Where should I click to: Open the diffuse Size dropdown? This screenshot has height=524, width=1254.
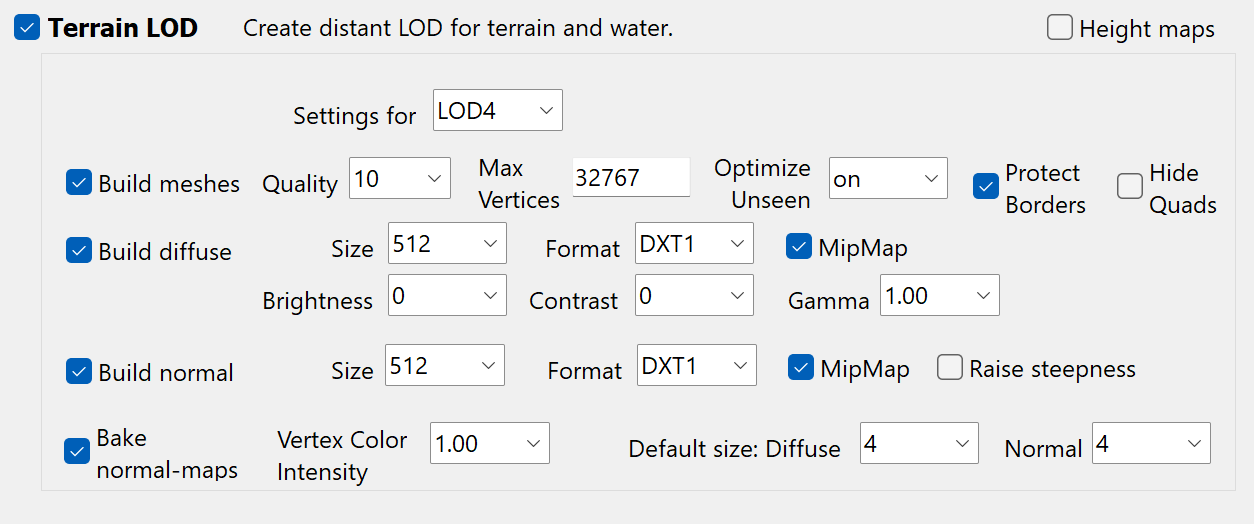447,244
